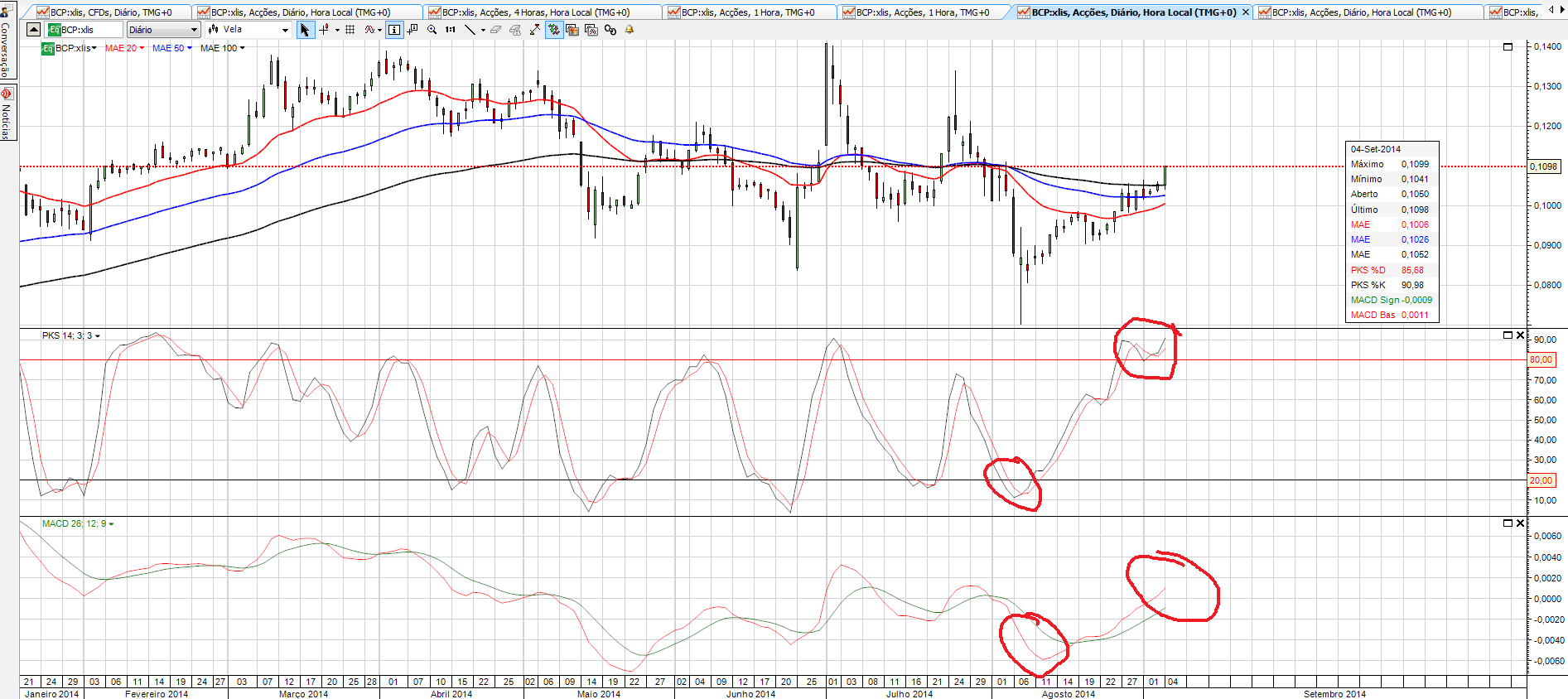1568x699 pixels.
Task: Click the zoom magnifier tool
Action: point(432,30)
